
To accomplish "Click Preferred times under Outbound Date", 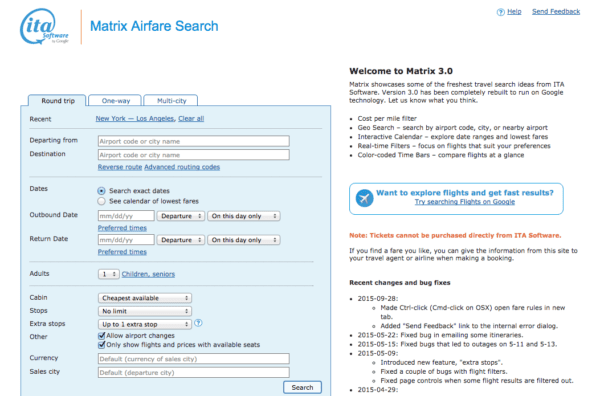I will tap(122, 228).
